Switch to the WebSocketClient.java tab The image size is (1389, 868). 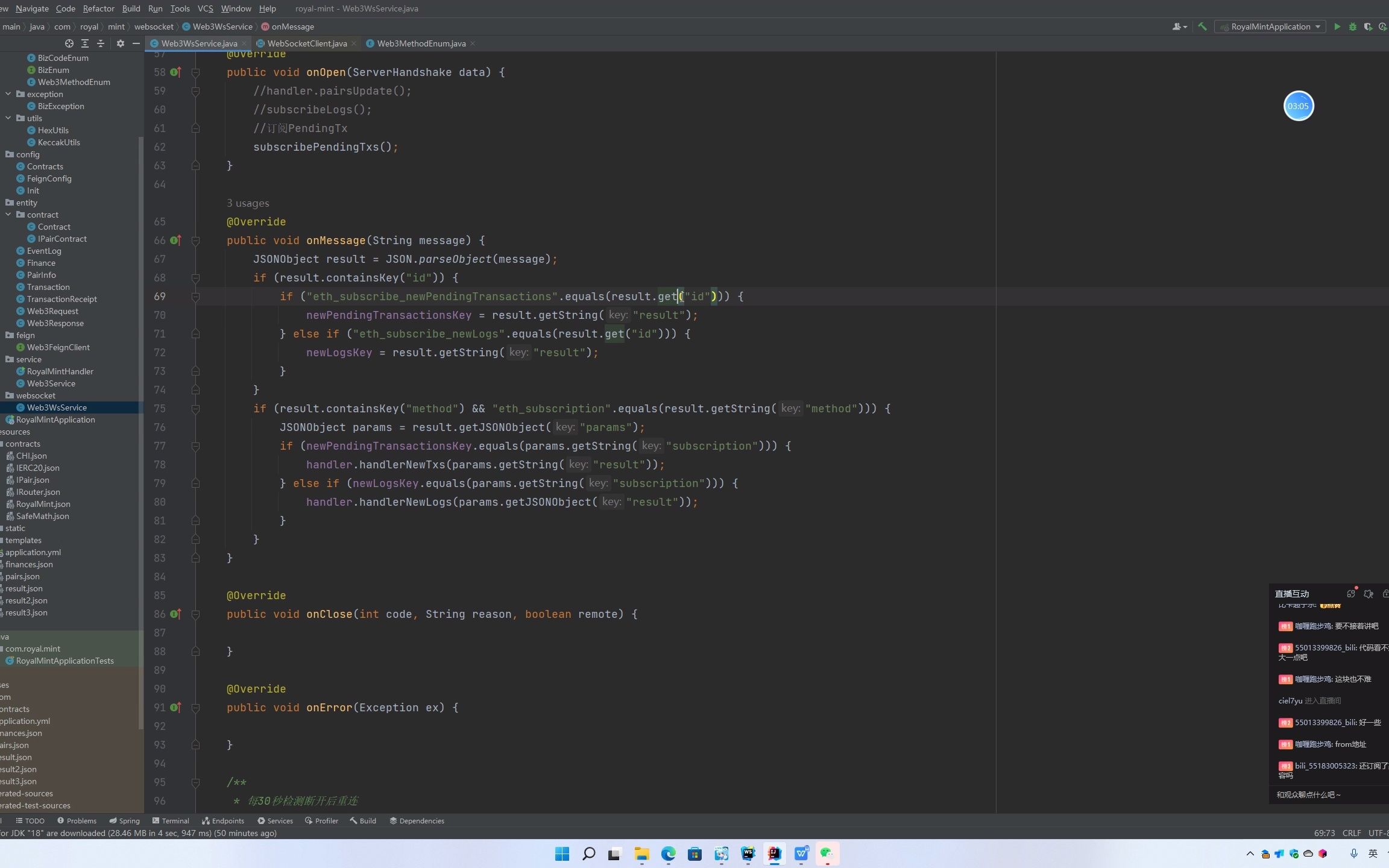tap(306, 43)
